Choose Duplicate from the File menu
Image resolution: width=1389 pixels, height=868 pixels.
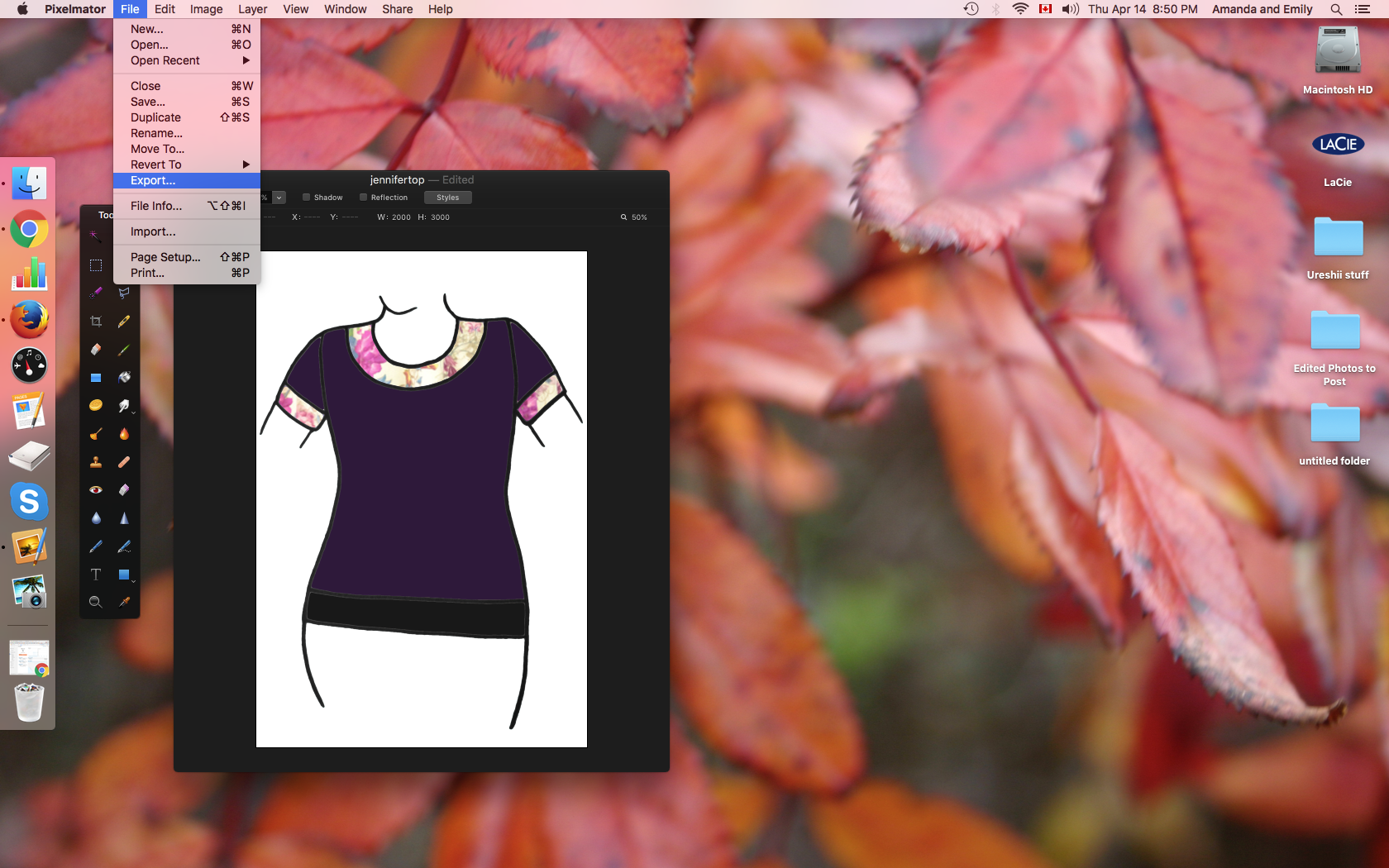coord(187,117)
